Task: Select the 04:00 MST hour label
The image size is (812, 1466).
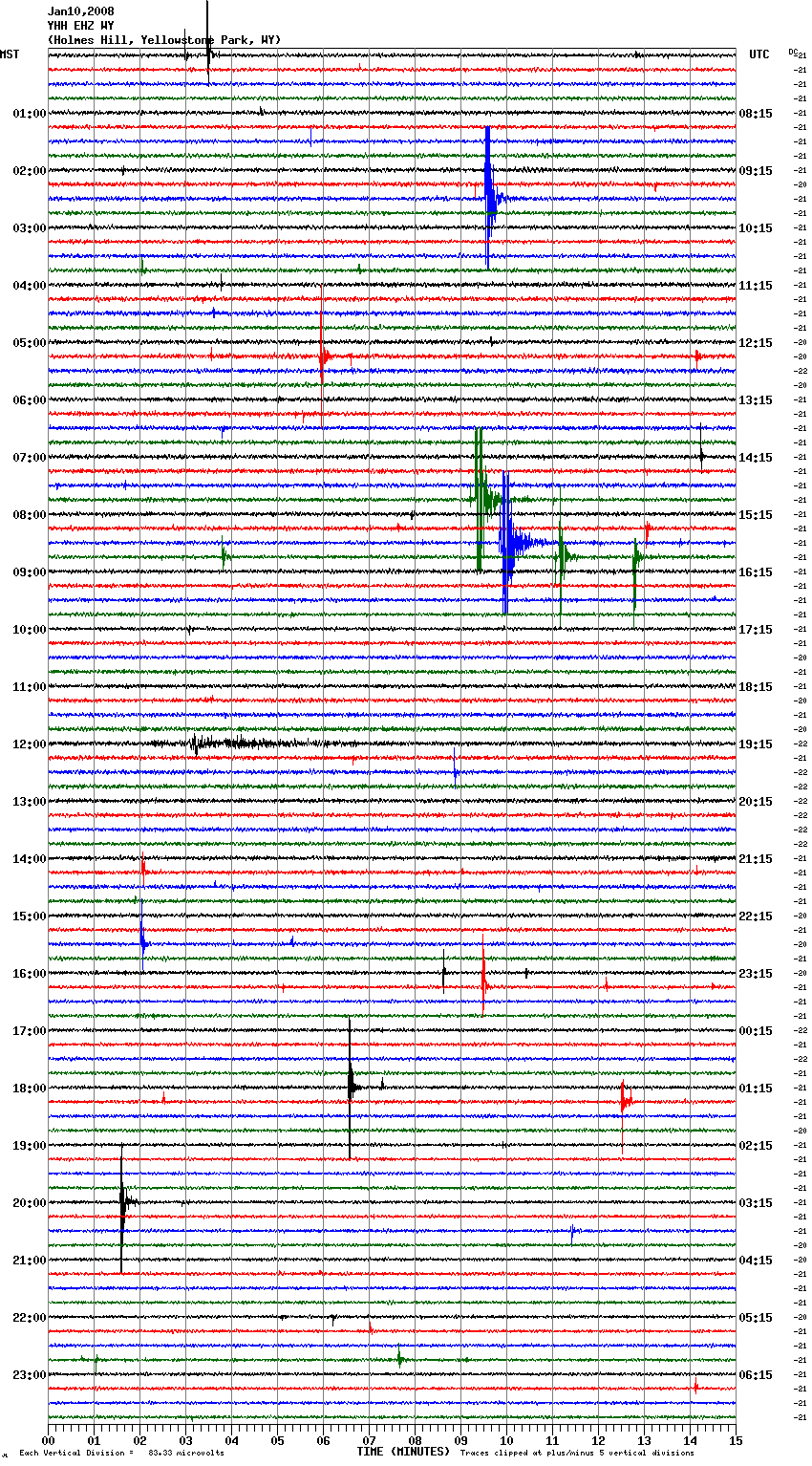Action: [30, 286]
